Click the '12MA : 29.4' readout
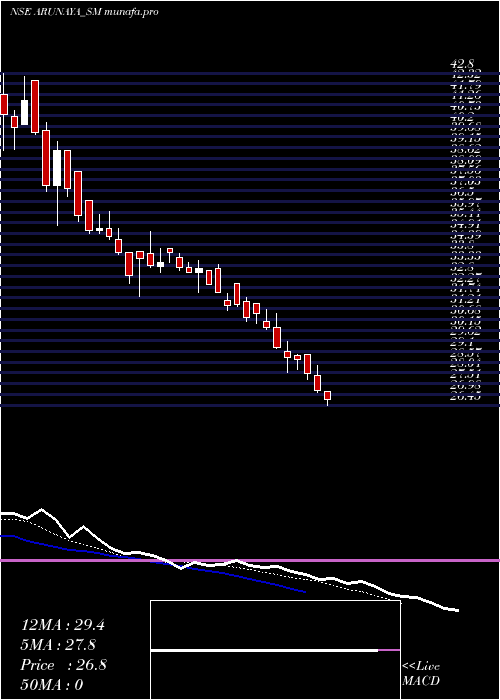 (x=63, y=625)
